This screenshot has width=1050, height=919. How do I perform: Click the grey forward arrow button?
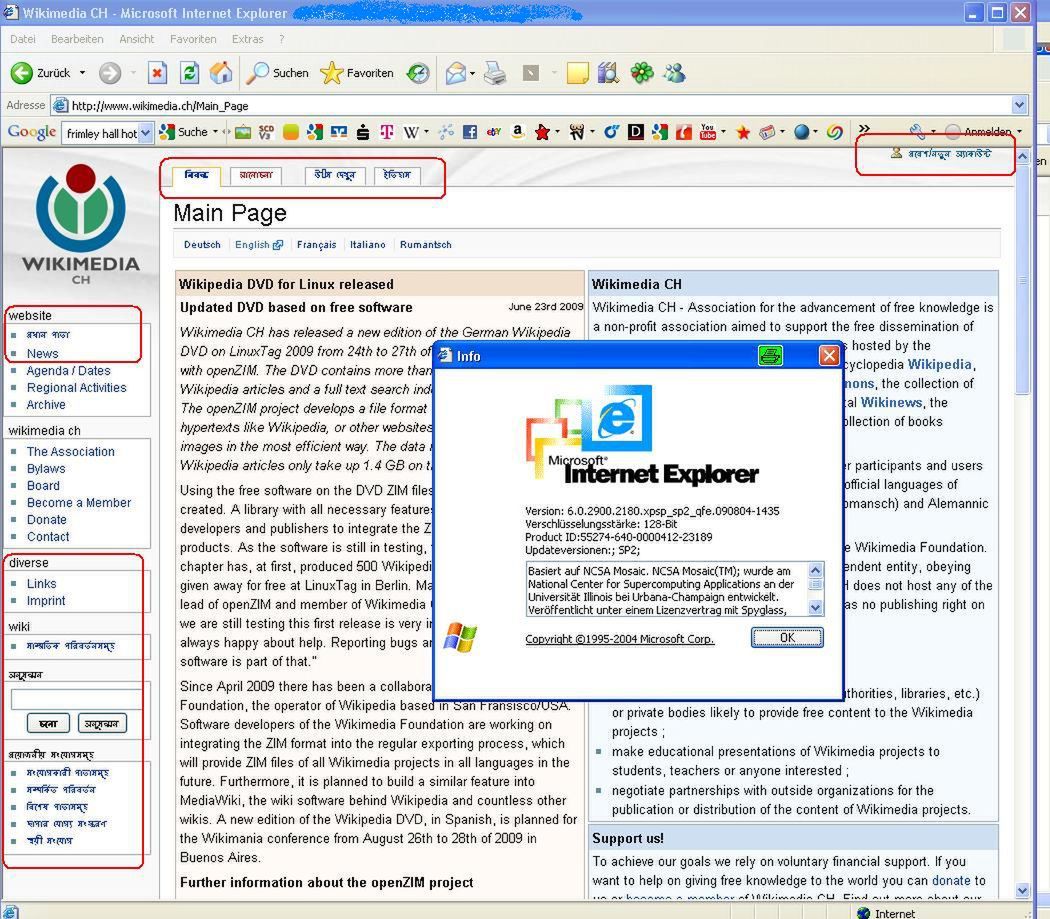(110, 73)
